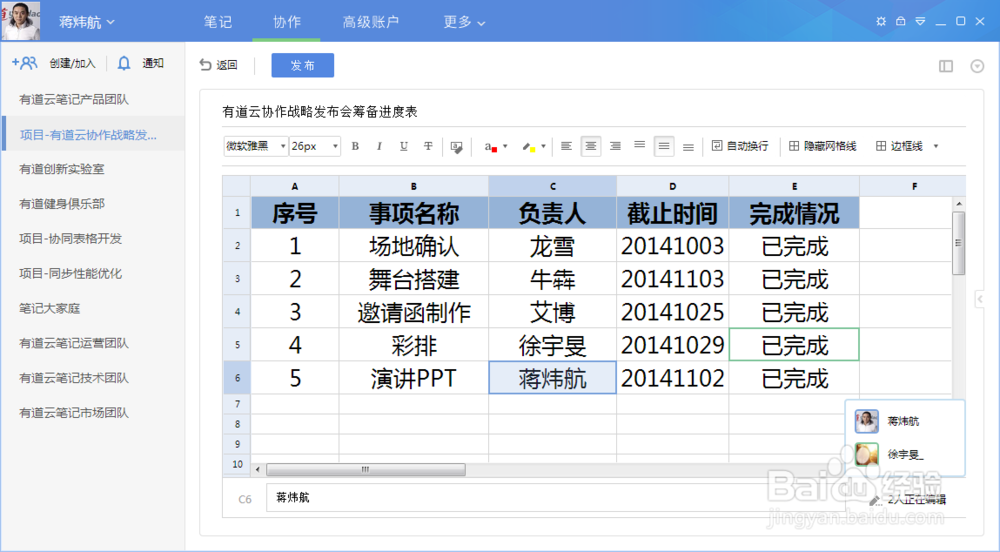The height and width of the screenshot is (552, 1000).
Task: Align text to bottom vertically
Action: click(688, 147)
